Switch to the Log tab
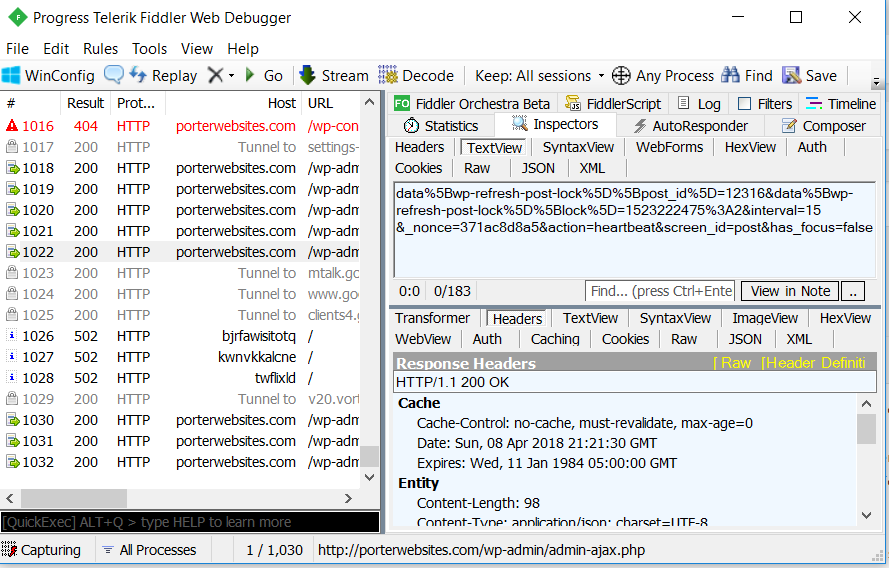 699,104
